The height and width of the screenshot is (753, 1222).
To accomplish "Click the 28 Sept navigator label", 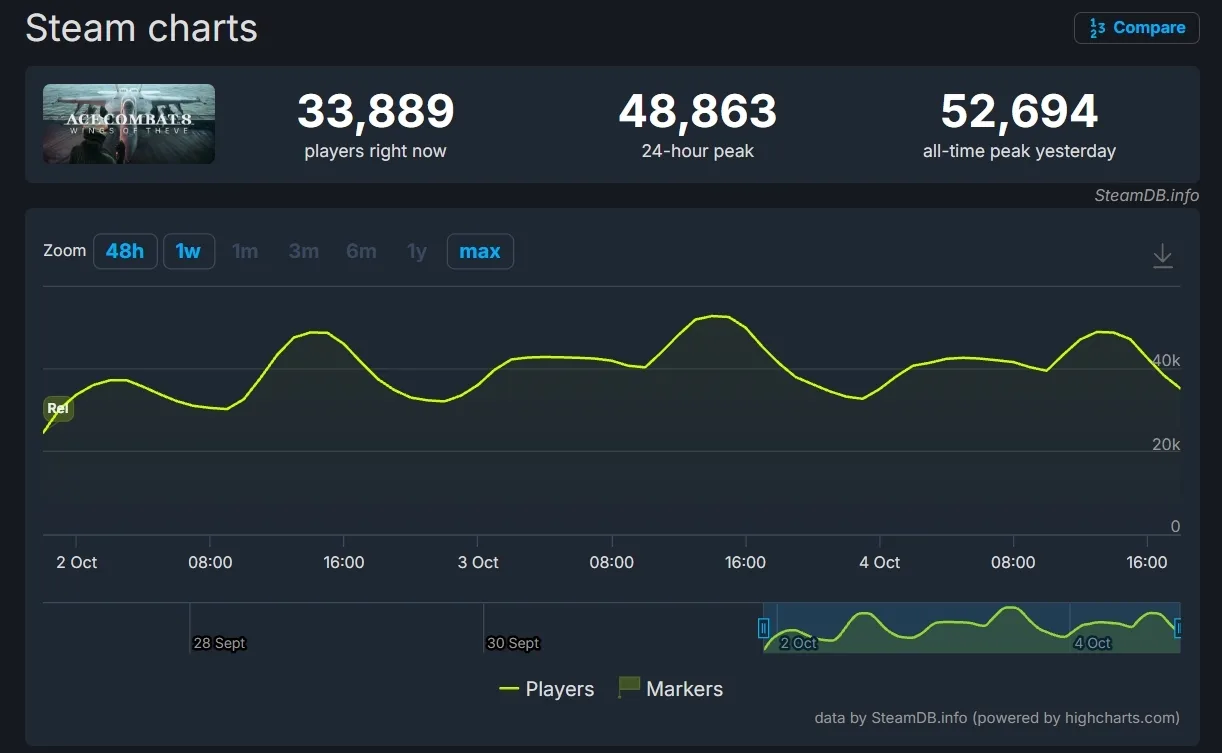I will (x=219, y=643).
